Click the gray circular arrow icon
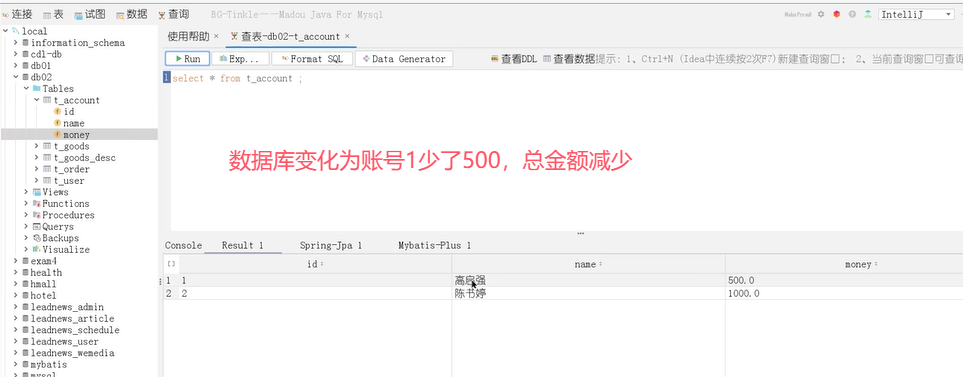 click(852, 14)
